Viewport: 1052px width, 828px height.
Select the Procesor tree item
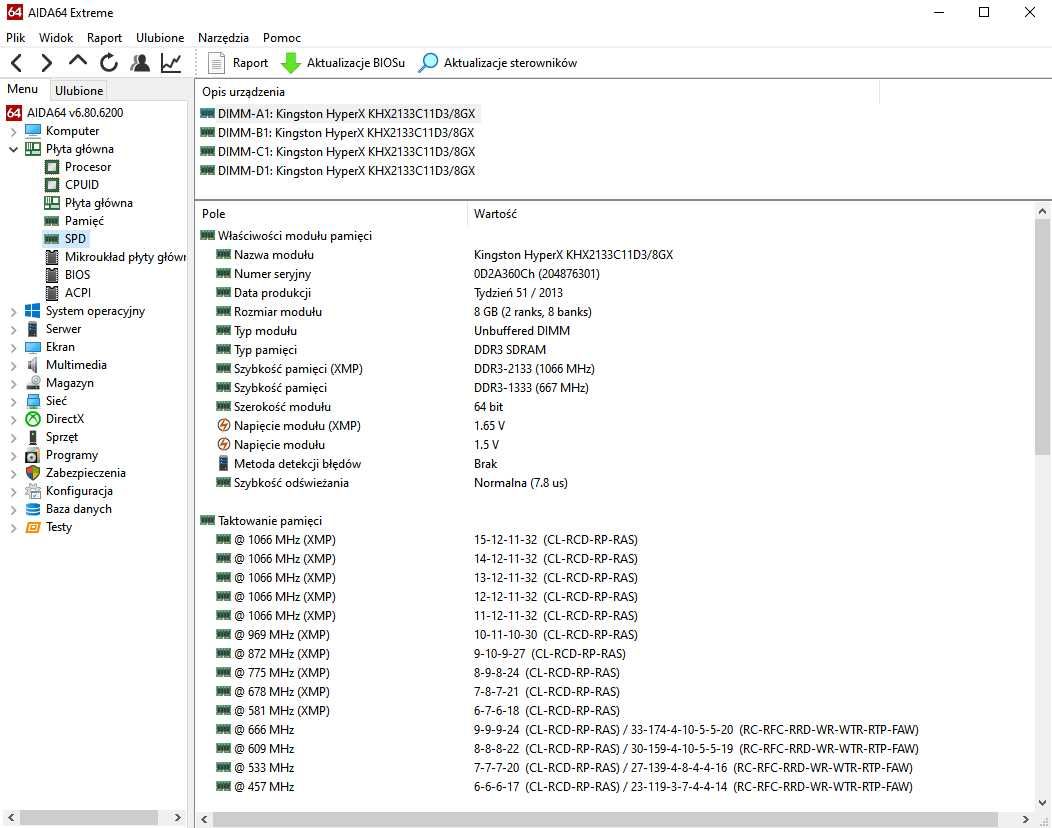click(88, 166)
